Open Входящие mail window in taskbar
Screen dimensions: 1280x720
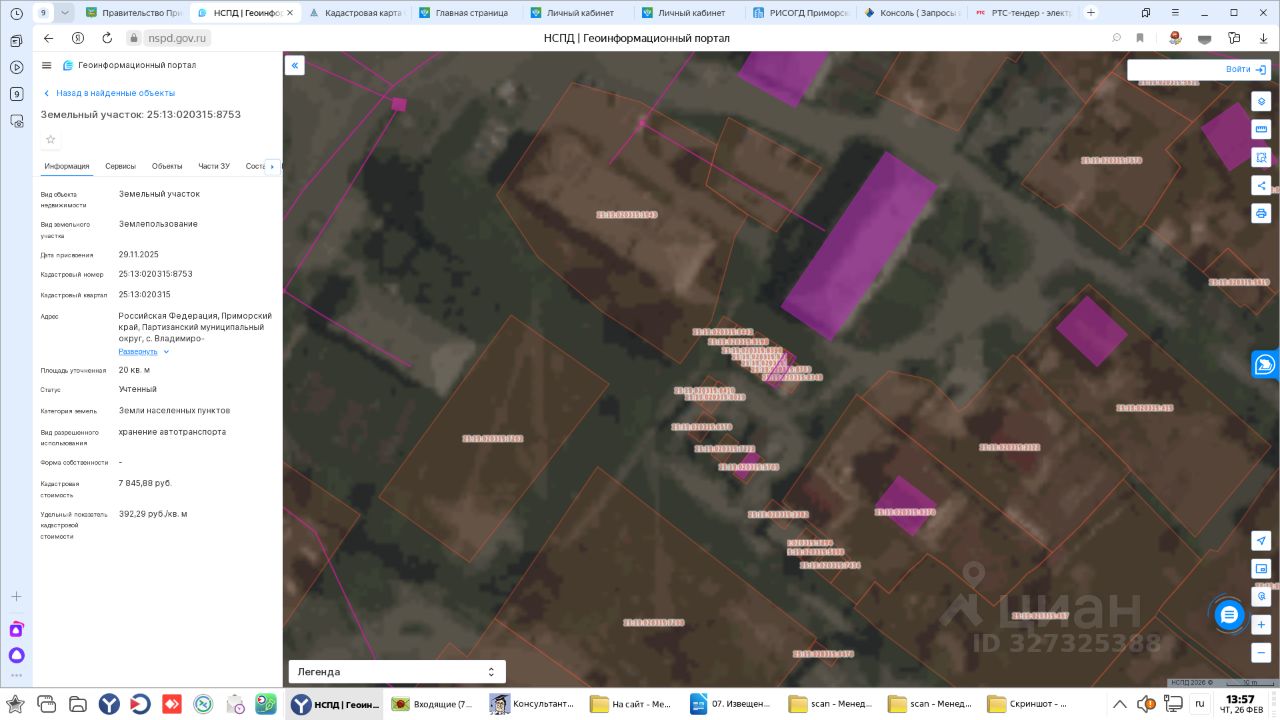(x=433, y=704)
